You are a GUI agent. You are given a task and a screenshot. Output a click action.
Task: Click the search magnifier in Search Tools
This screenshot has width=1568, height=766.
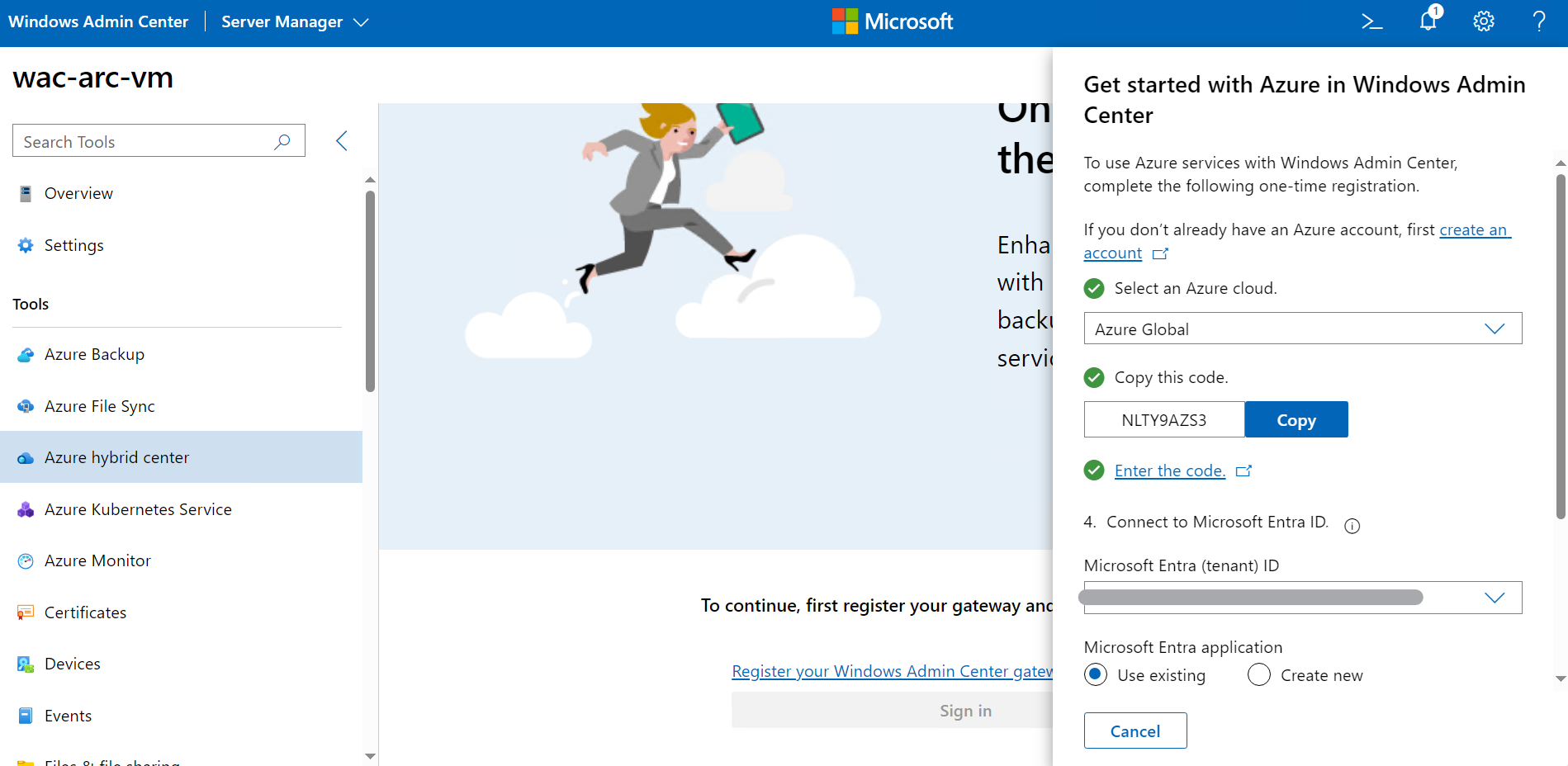click(282, 141)
